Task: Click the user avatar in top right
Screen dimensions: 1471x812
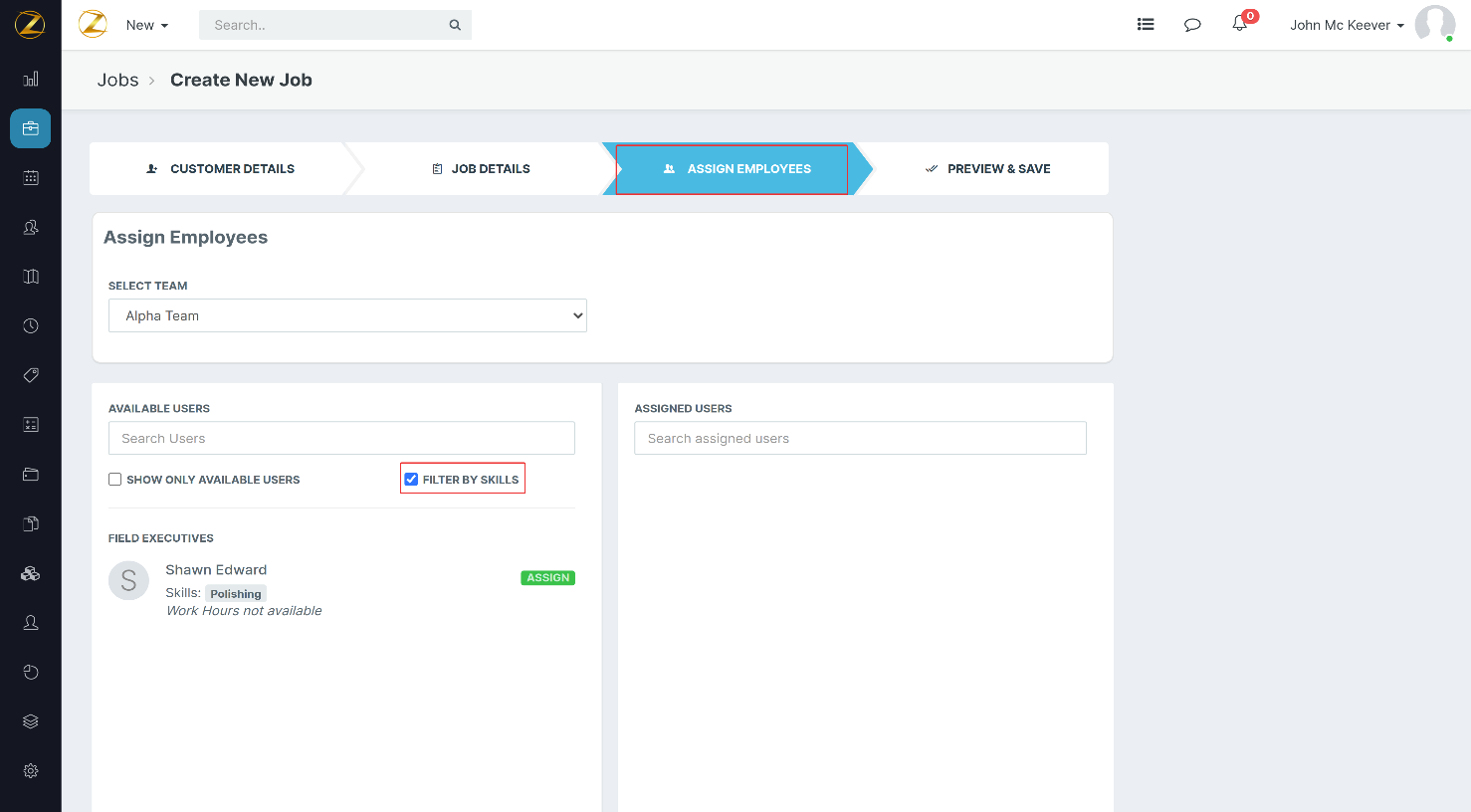Action: 1435,24
